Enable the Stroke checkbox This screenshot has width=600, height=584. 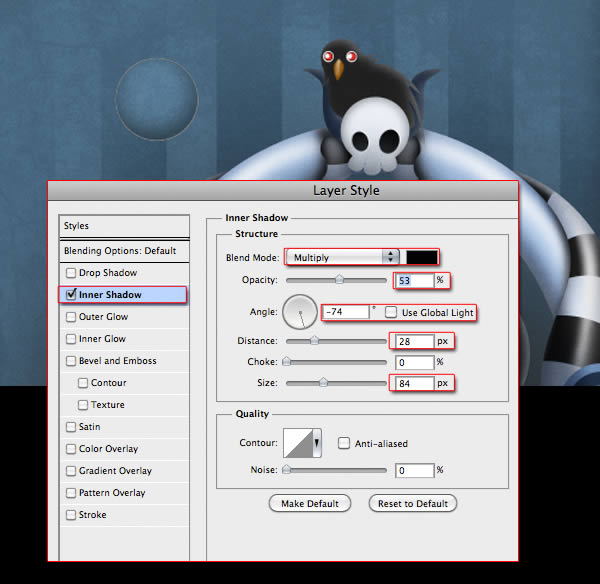(71, 515)
